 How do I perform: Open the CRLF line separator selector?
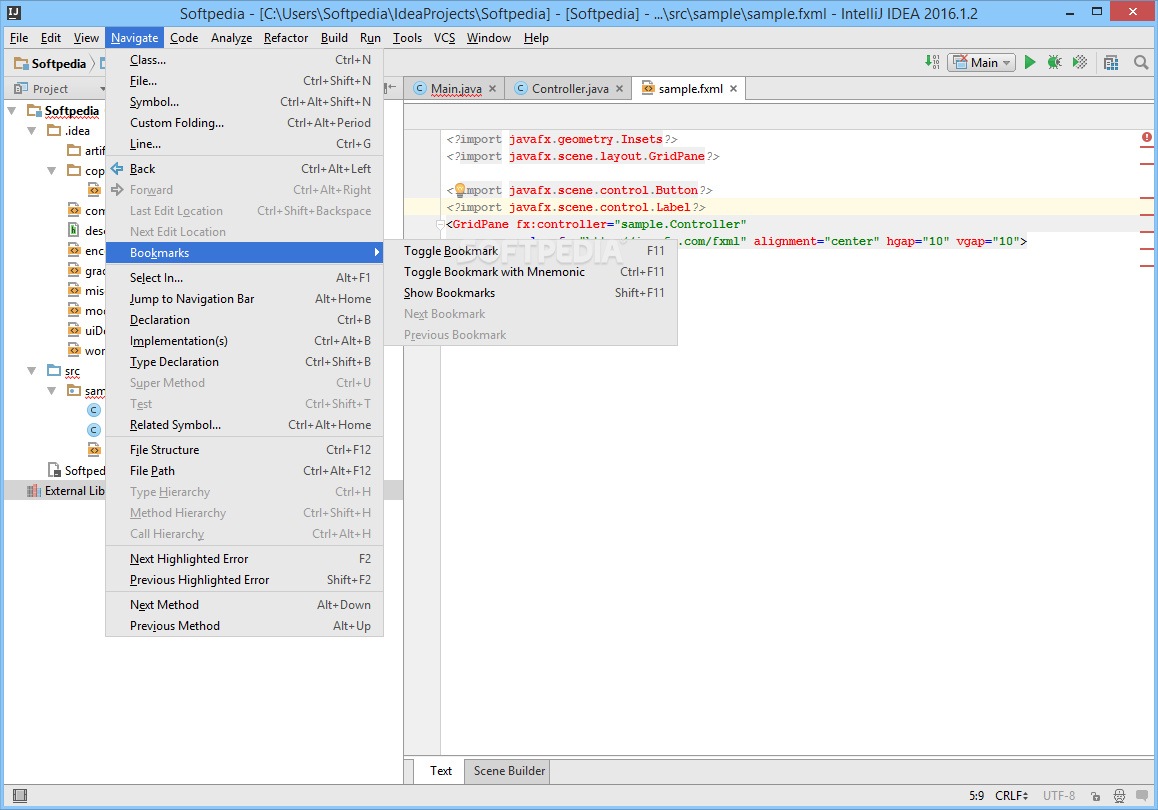[1011, 795]
